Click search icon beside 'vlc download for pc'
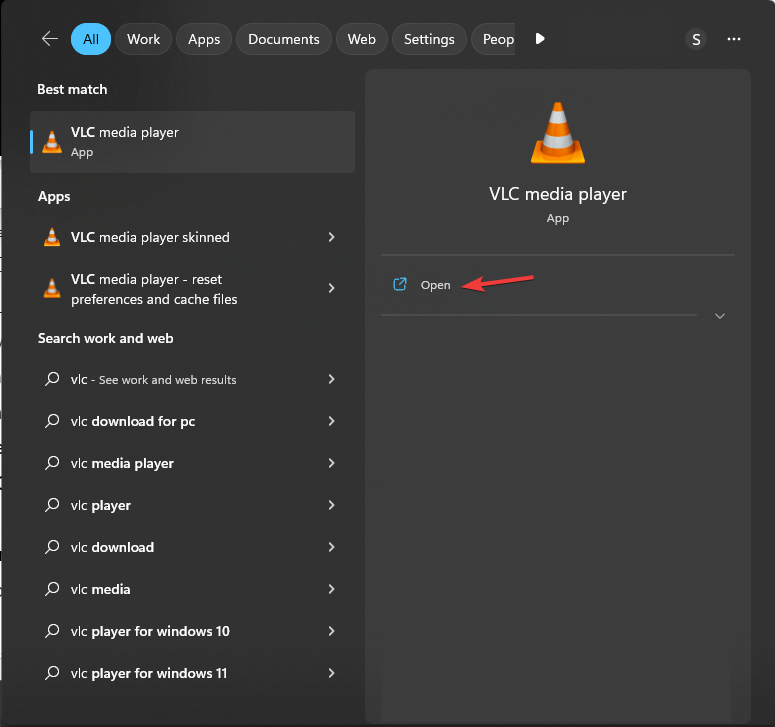The width and height of the screenshot is (775, 727). click(x=52, y=421)
